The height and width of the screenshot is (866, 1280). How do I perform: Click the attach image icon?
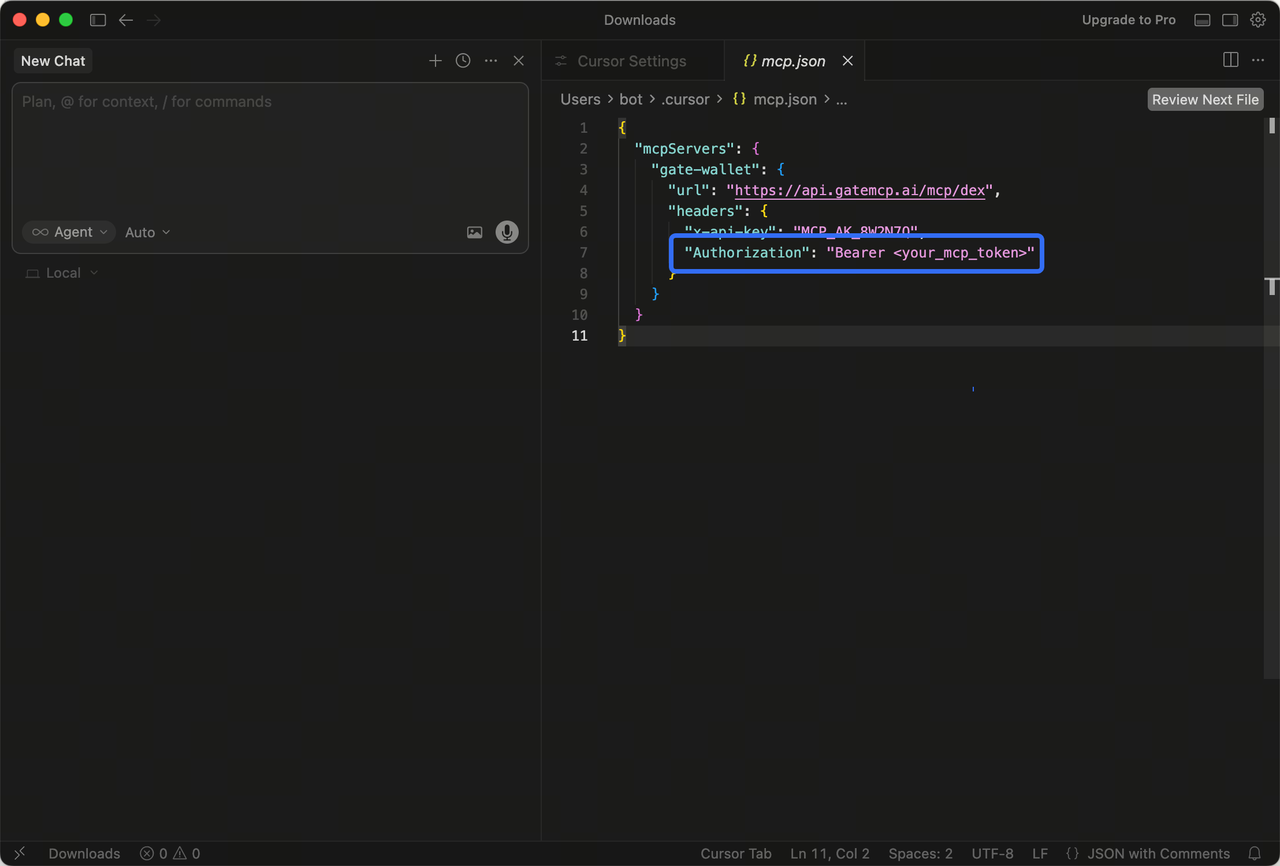[x=475, y=232]
